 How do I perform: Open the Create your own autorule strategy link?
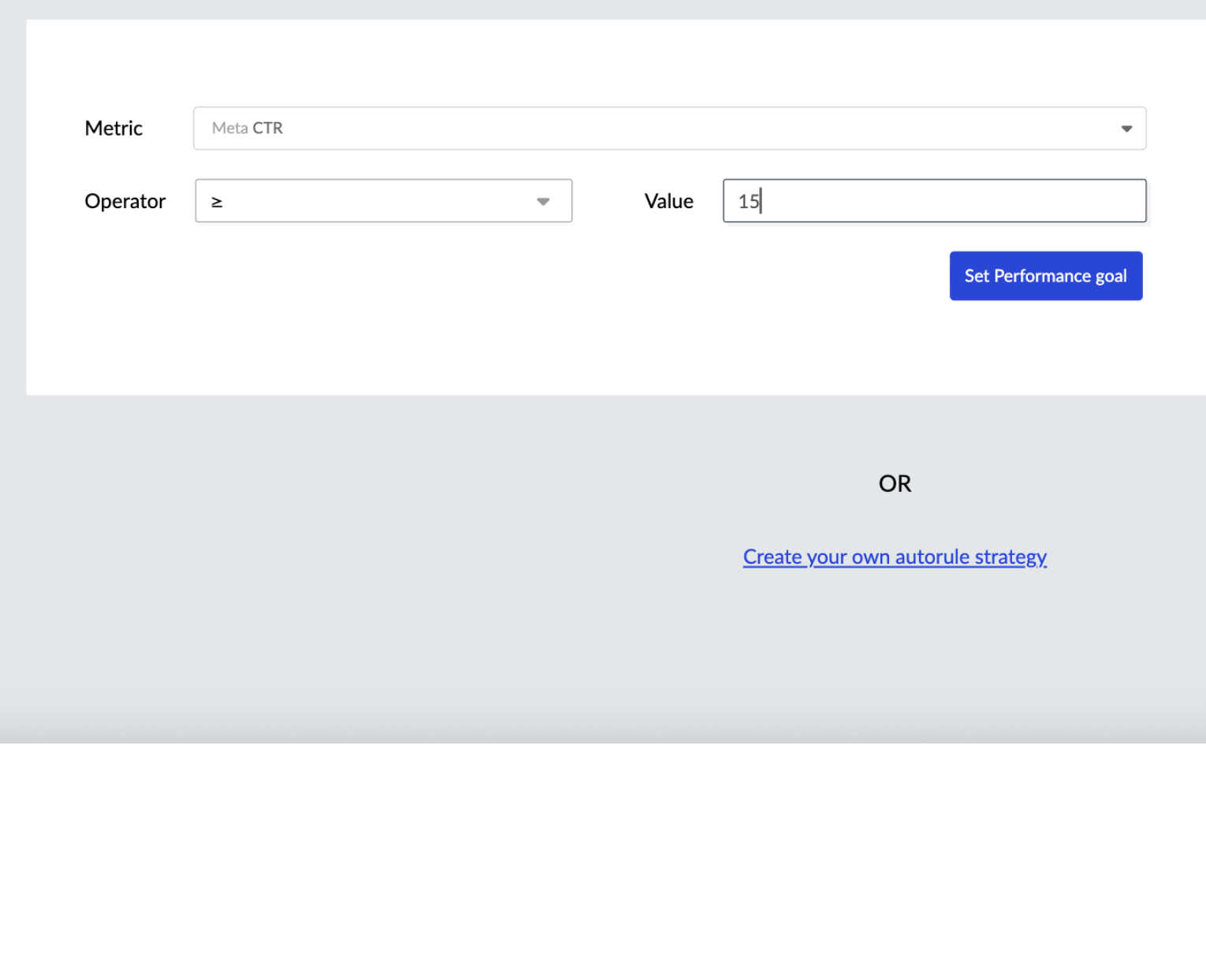tap(895, 557)
